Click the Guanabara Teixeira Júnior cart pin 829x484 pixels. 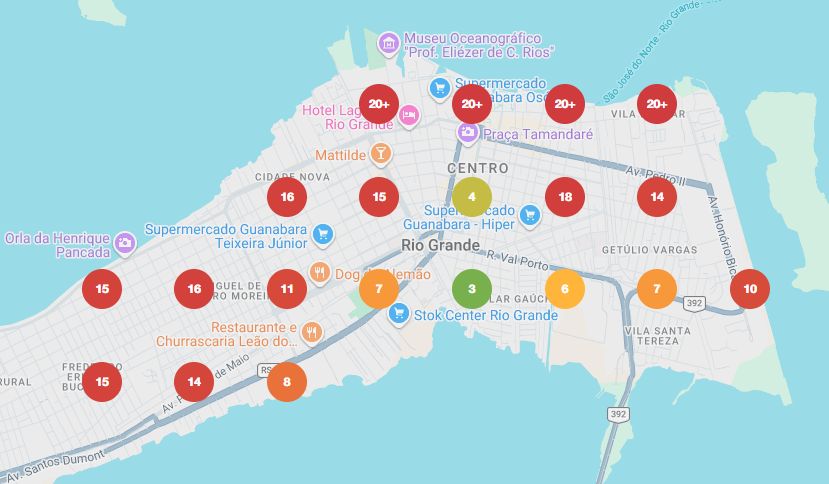tap(323, 235)
